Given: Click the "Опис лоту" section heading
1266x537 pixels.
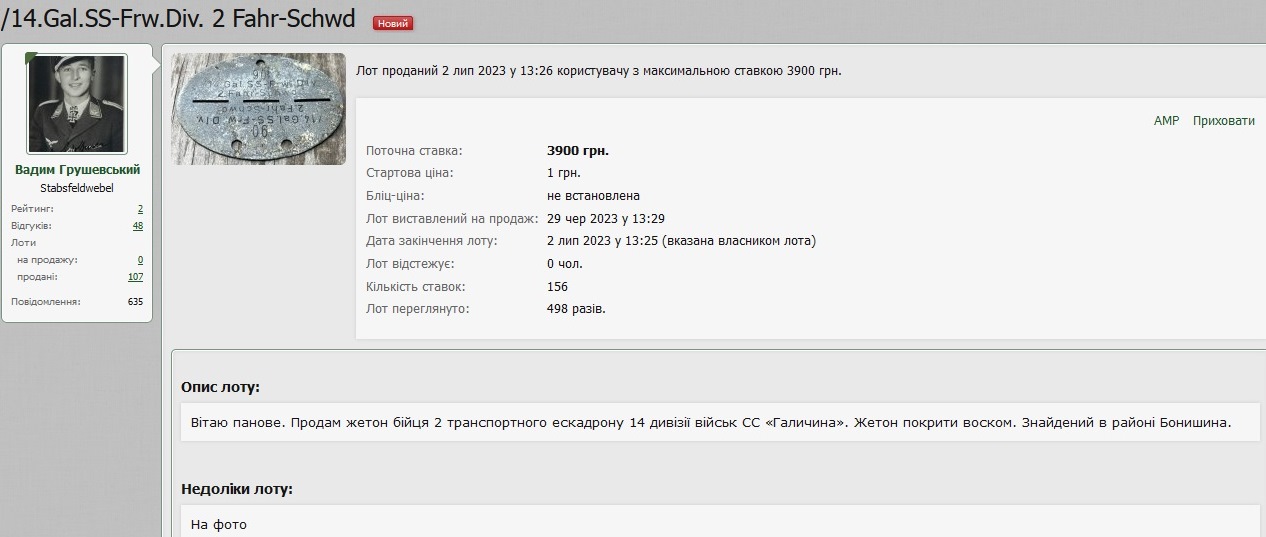Looking at the screenshot, I should (x=220, y=387).
